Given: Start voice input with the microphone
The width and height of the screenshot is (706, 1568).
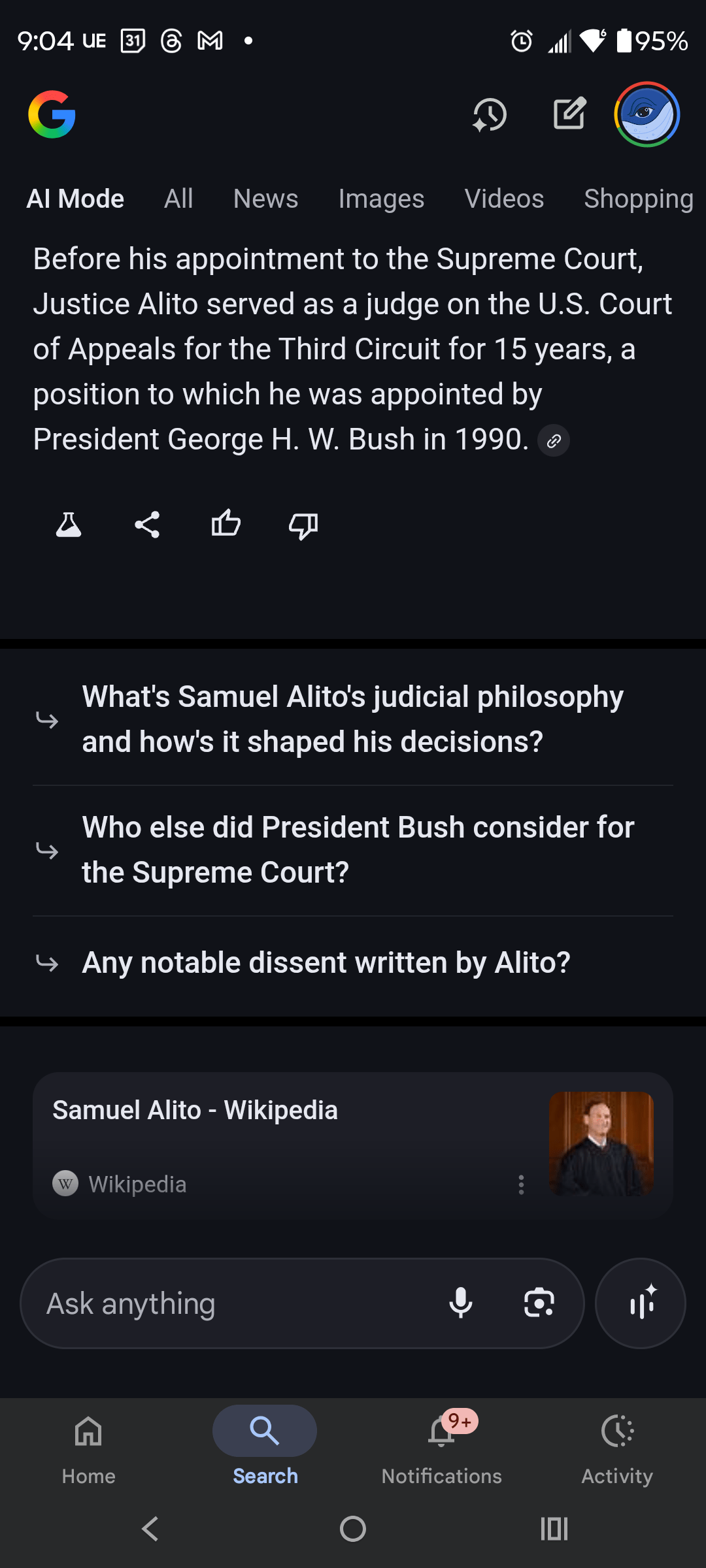Looking at the screenshot, I should pyautogui.click(x=461, y=1303).
